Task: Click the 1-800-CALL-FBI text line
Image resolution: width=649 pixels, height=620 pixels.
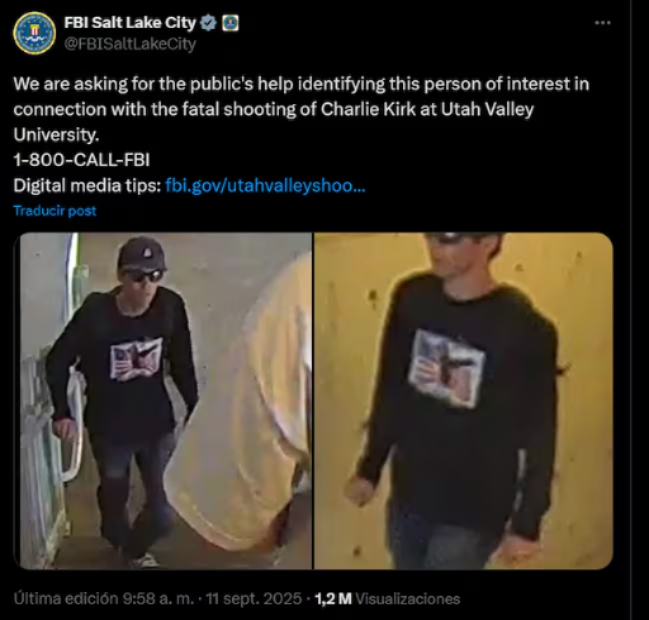Action: pyautogui.click(x=82, y=160)
